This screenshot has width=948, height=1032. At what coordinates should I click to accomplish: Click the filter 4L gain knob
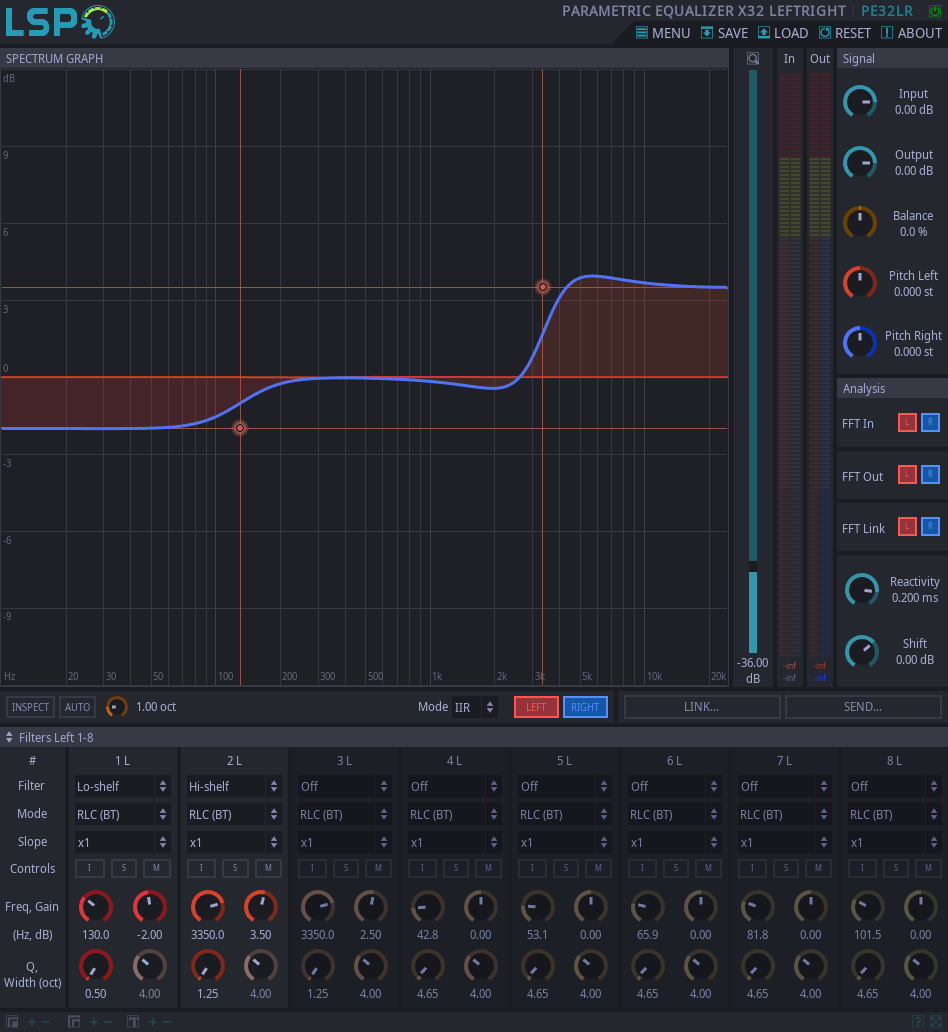tap(481, 908)
